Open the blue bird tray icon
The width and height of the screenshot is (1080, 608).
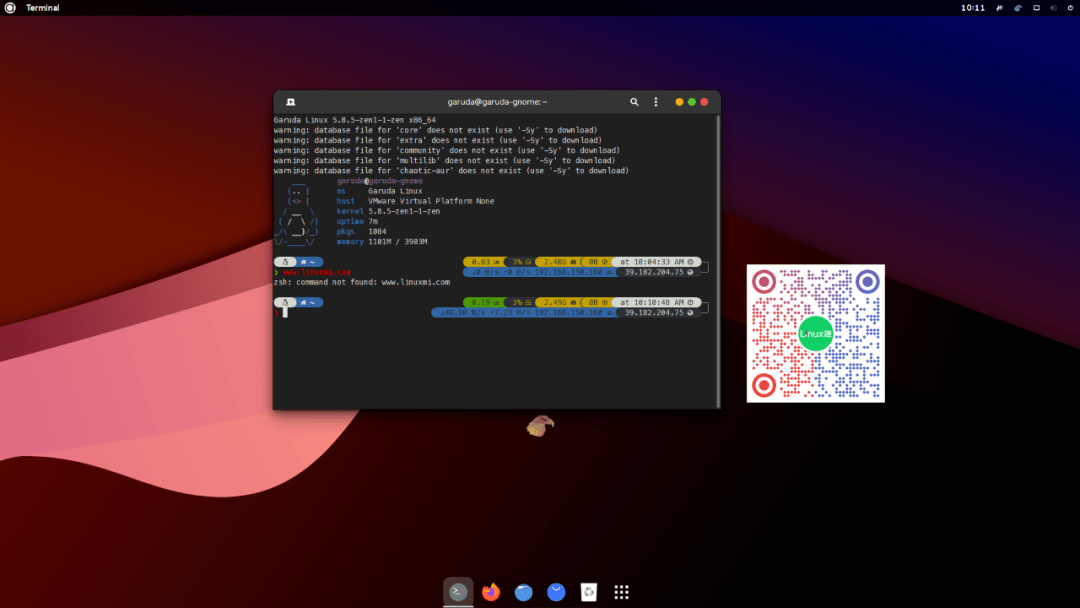(1018, 8)
